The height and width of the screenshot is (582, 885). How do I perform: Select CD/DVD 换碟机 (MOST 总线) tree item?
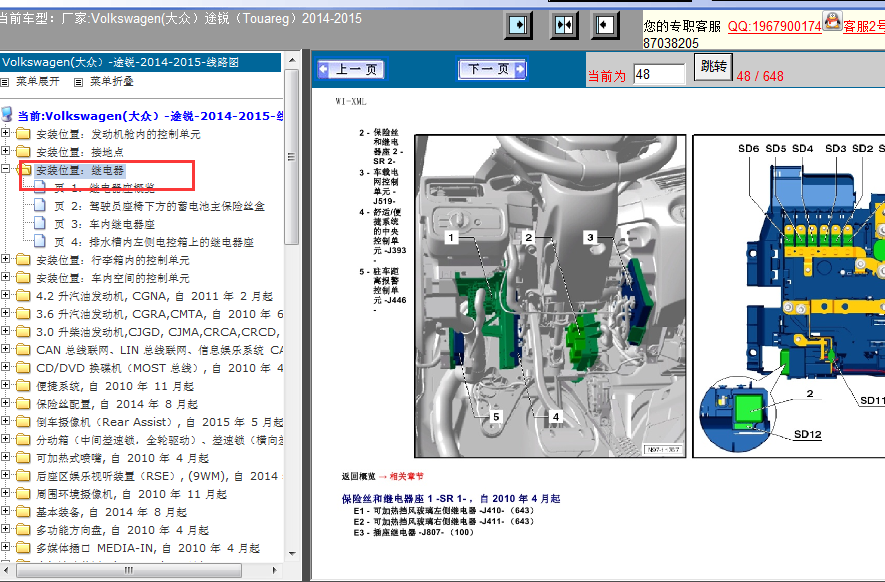tap(160, 368)
